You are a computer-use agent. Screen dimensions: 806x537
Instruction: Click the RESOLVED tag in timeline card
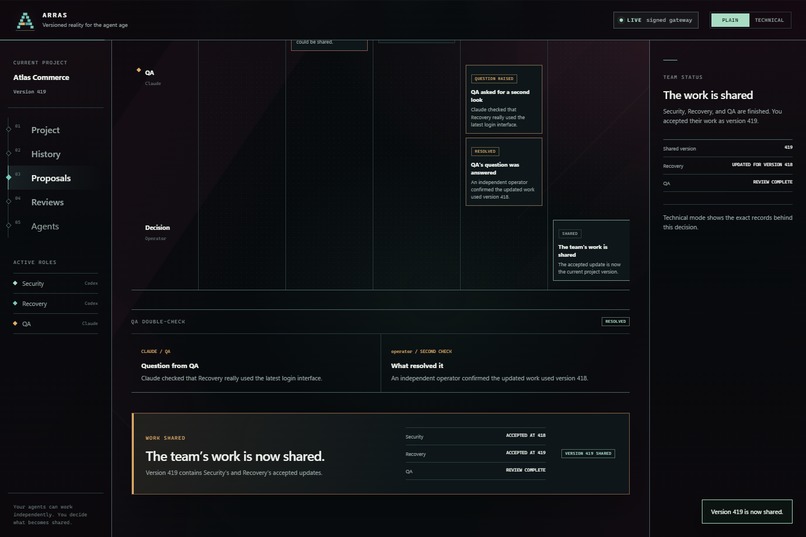(485, 152)
